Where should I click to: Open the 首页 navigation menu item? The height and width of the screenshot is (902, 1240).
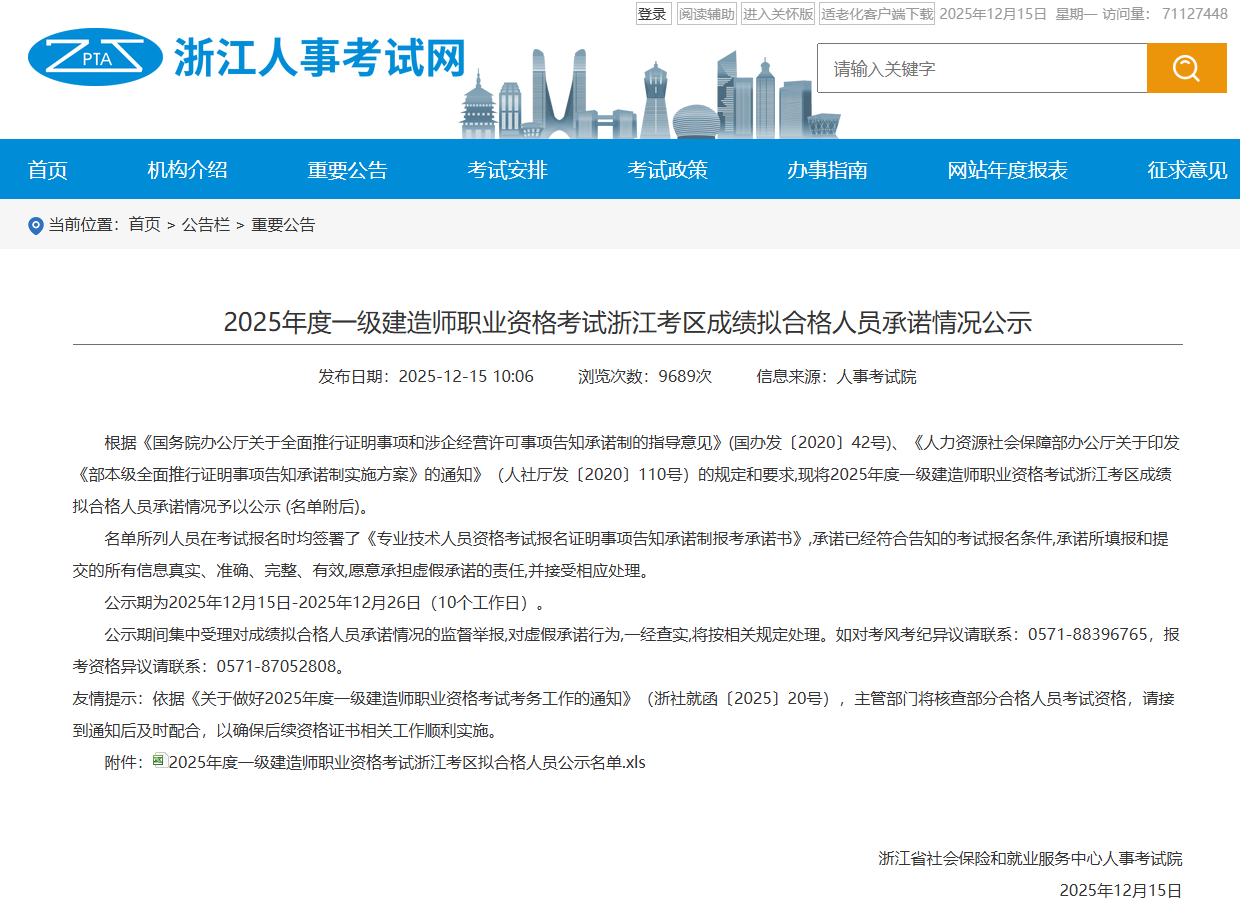click(48, 170)
